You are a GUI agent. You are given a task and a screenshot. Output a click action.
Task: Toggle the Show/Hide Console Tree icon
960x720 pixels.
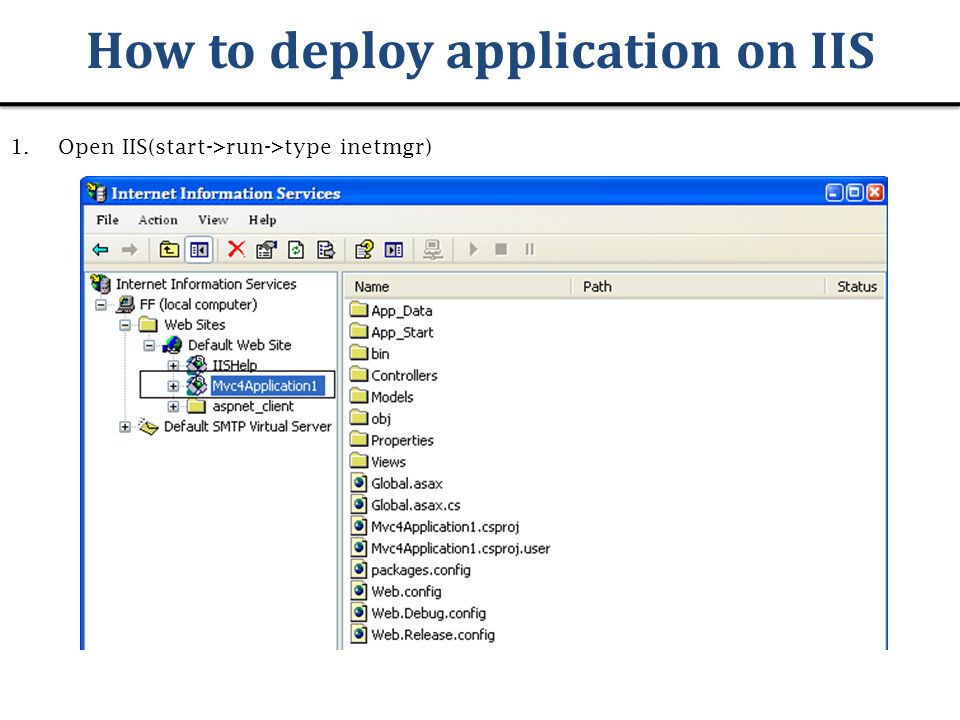199,250
